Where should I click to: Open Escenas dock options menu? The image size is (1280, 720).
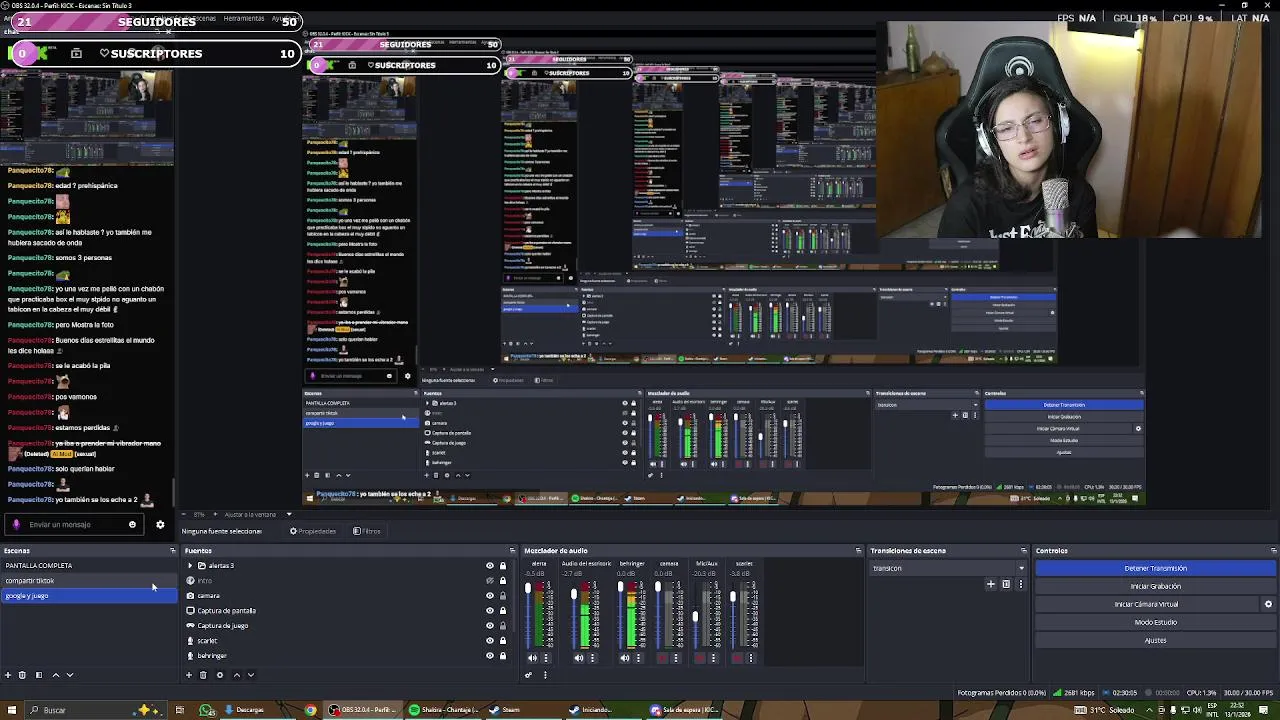coord(172,551)
